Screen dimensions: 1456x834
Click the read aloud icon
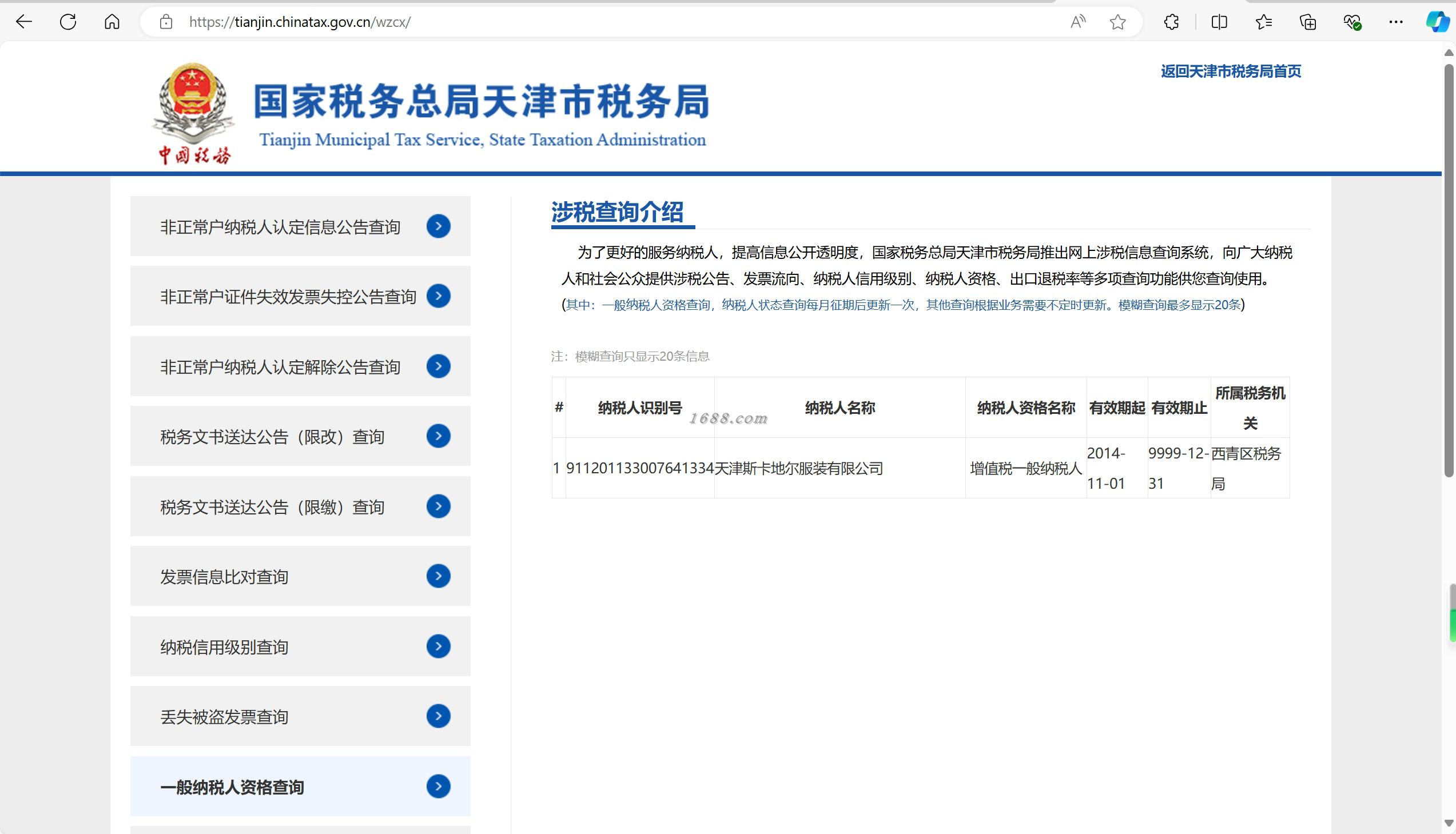tap(1078, 22)
